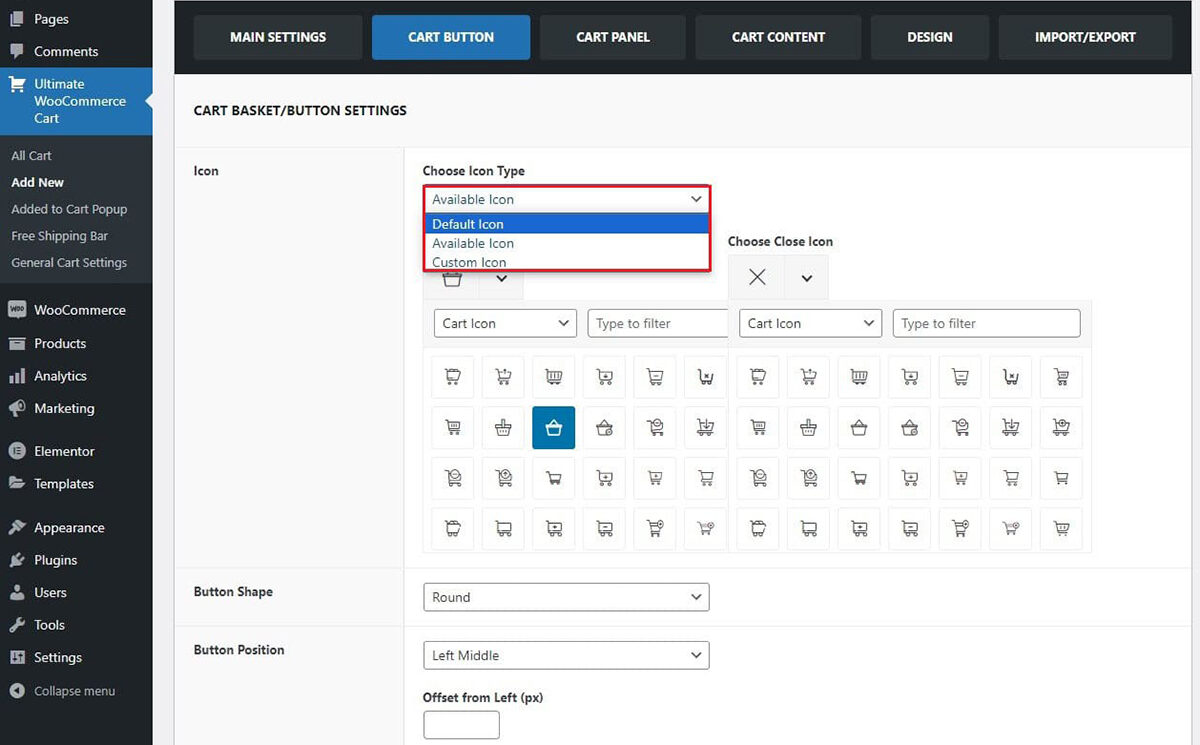The image size is (1200, 745).
Task: Select the Cart Button tab
Action: click(x=451, y=37)
